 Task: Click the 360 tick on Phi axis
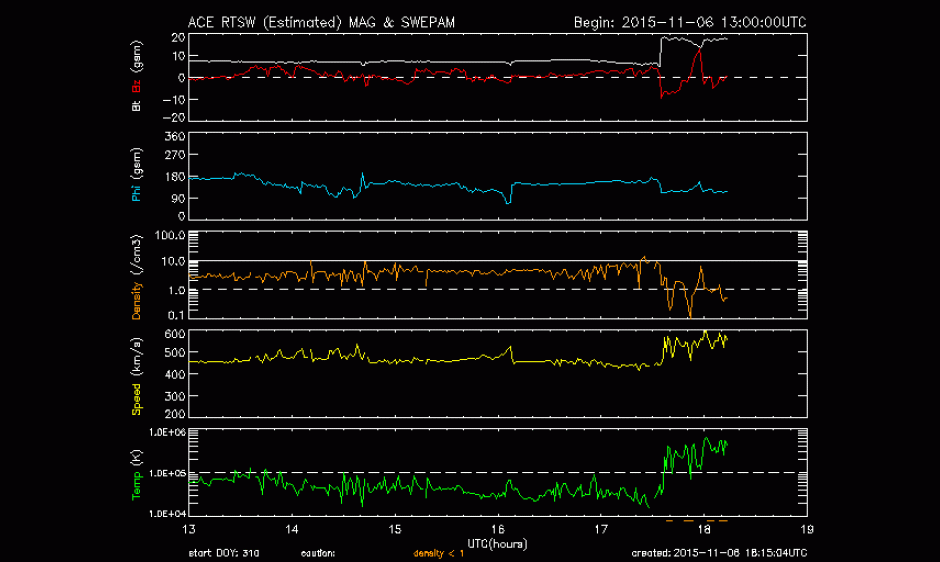tap(175, 136)
